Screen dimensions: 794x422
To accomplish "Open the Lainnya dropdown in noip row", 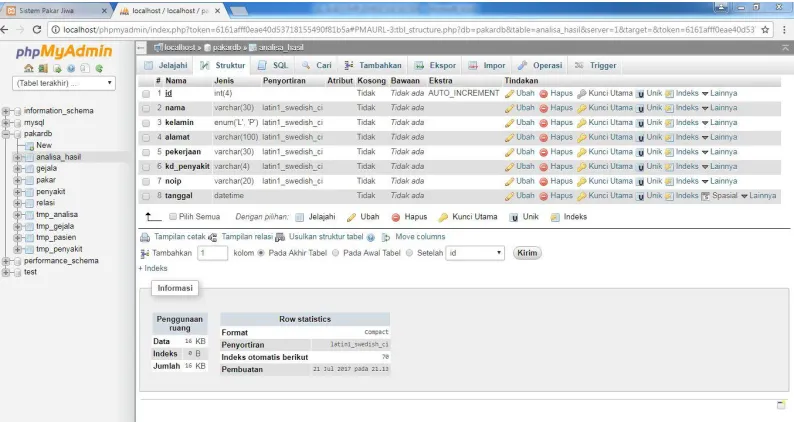I will click(x=719, y=181).
